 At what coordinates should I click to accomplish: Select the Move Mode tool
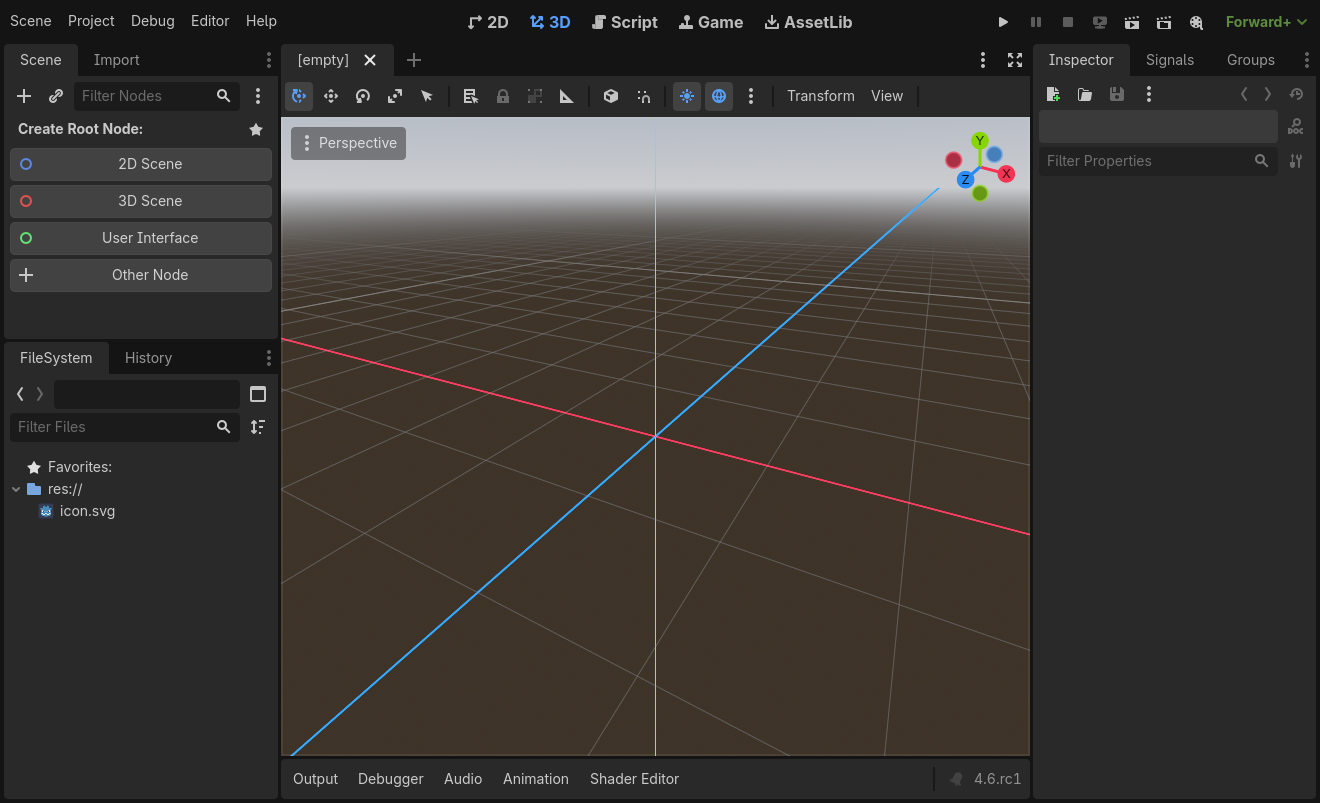point(331,95)
